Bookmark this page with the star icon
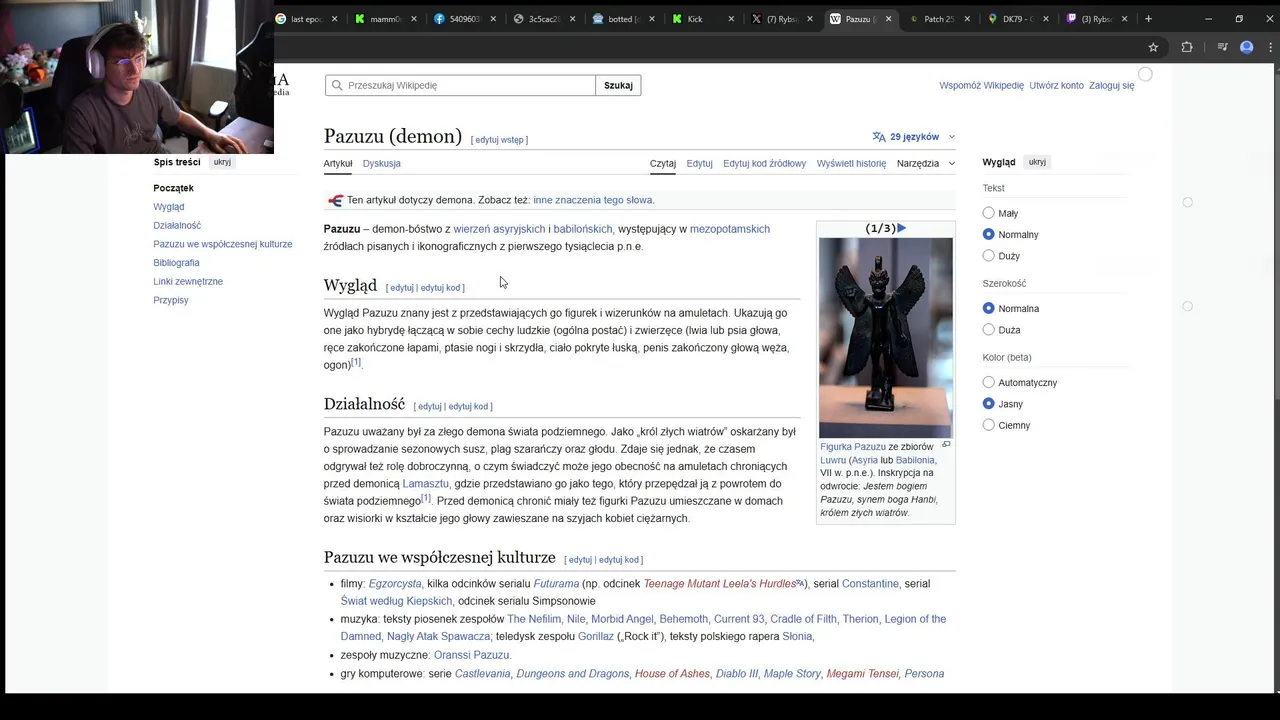 [1153, 47]
